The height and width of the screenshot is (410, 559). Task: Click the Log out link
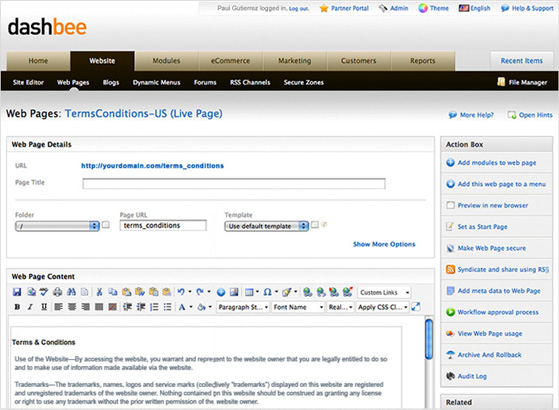coord(299,9)
